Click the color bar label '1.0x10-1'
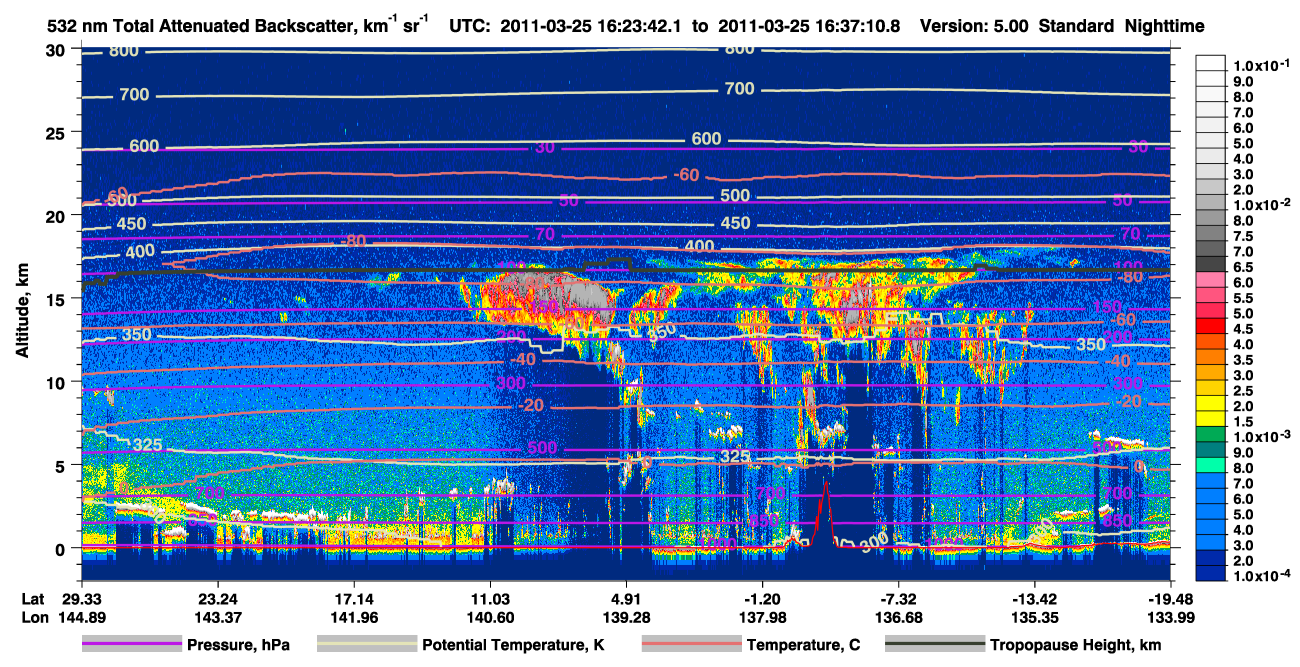Image resolution: width=1300 pixels, height=667 pixels. click(x=1260, y=66)
